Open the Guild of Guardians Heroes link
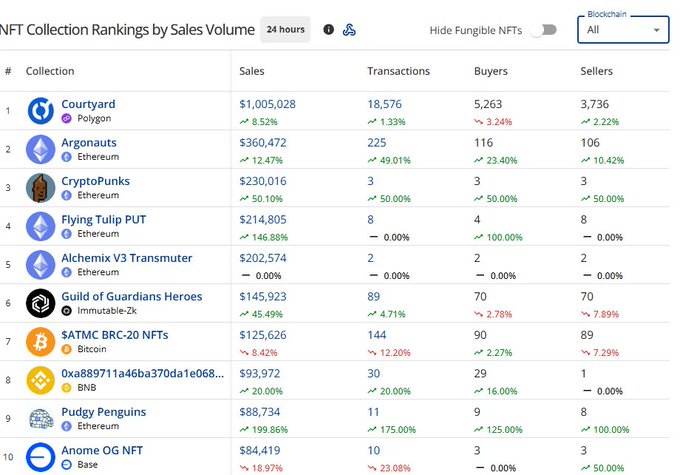Image resolution: width=680 pixels, height=475 pixels. click(x=132, y=296)
